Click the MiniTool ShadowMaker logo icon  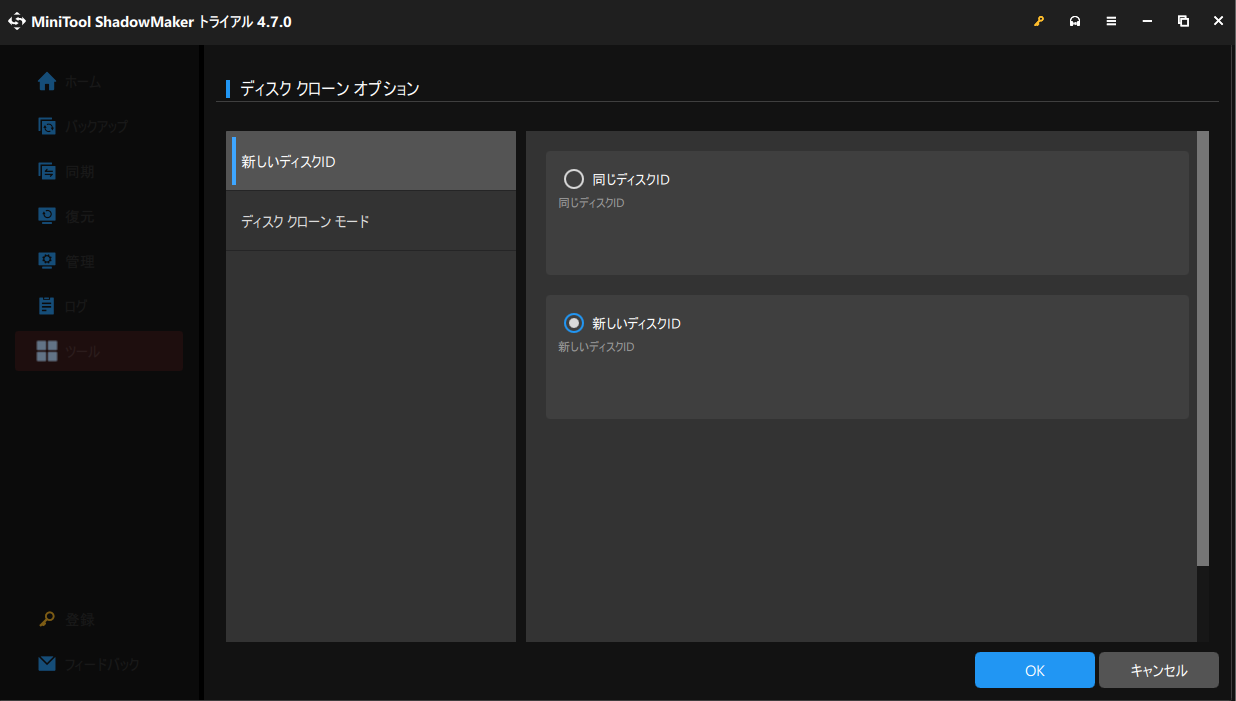coord(17,21)
